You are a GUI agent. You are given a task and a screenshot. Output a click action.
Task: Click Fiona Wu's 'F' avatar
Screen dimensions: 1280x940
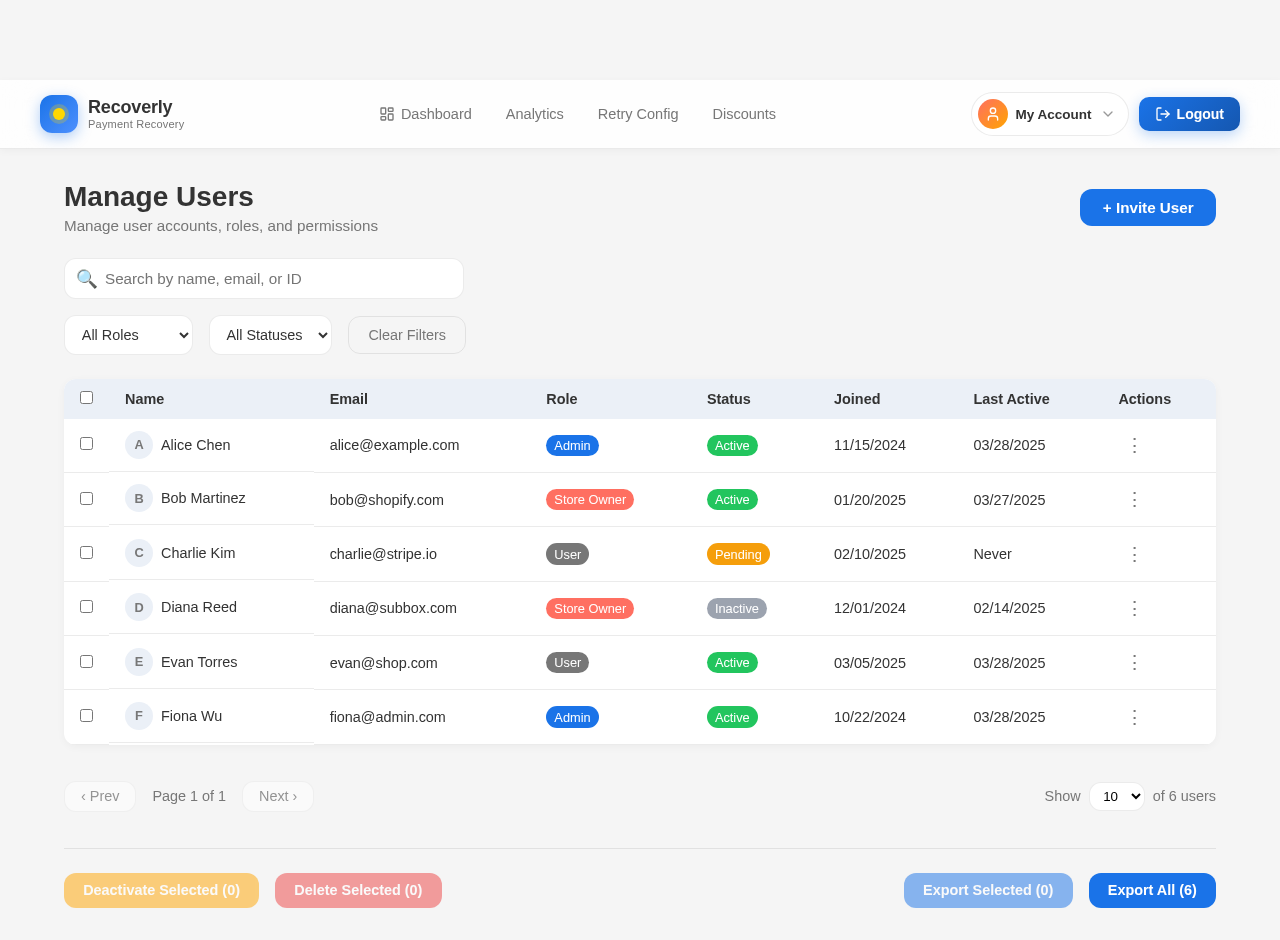(139, 716)
